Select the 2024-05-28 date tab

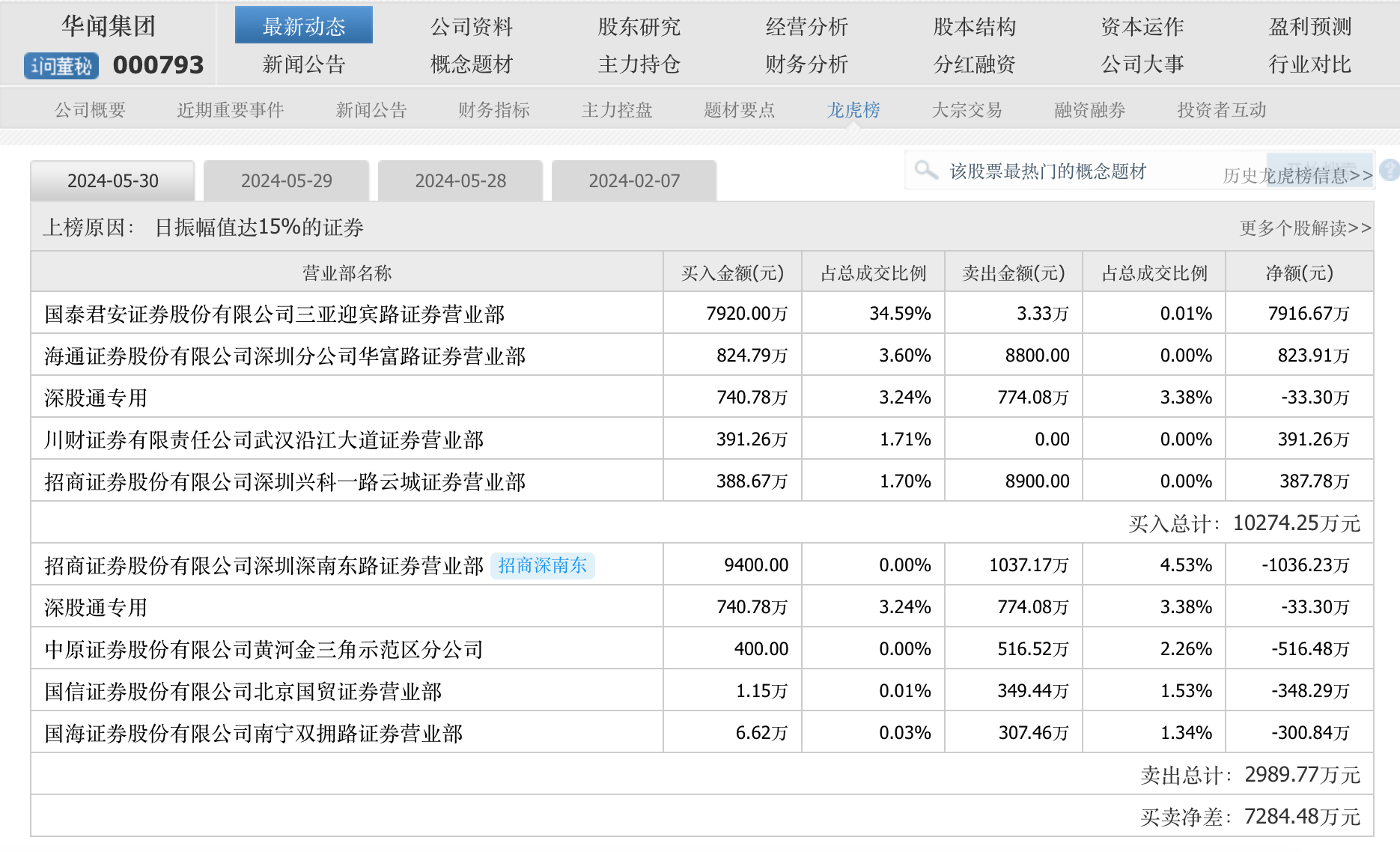460,181
